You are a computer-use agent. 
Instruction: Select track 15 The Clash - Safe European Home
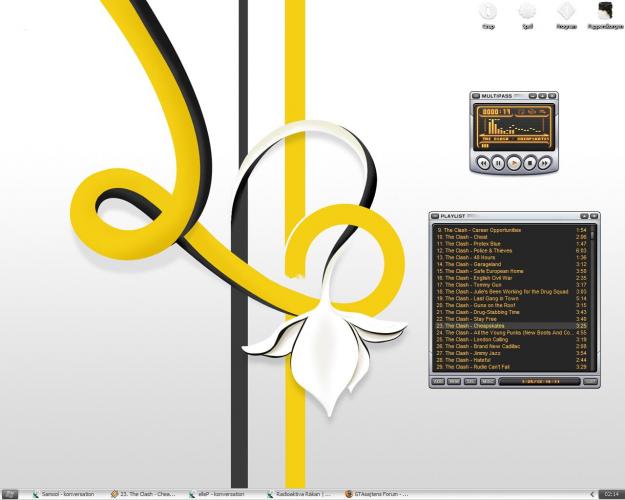(512, 271)
